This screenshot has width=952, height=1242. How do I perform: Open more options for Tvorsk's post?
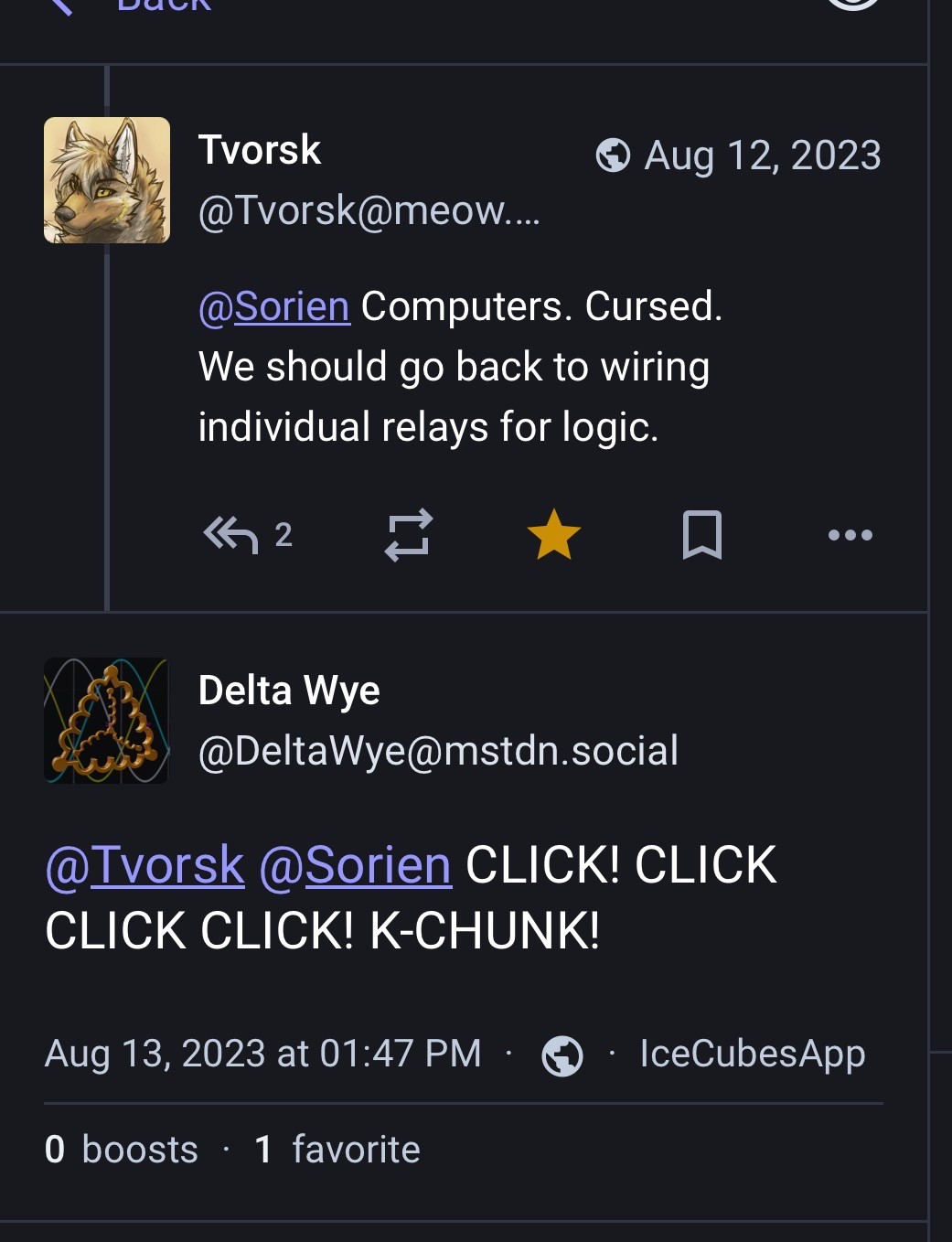click(850, 535)
